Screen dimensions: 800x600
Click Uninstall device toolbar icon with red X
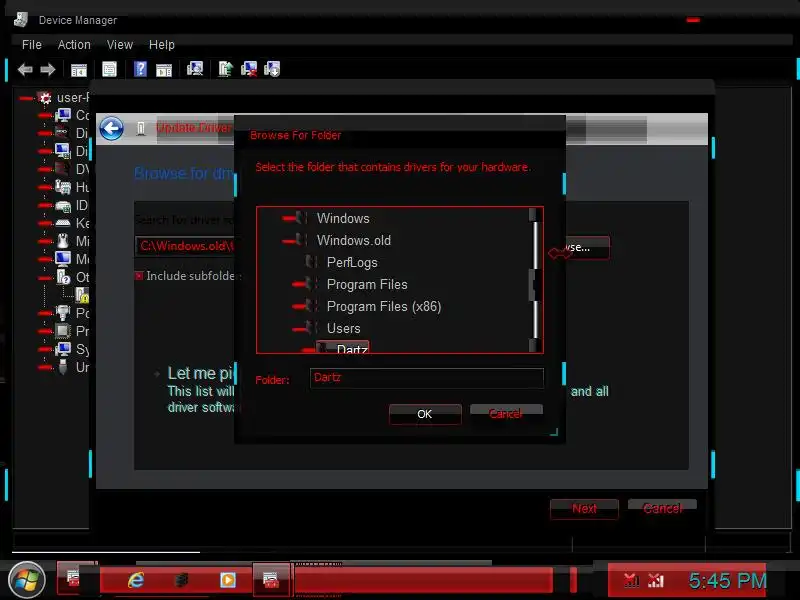tap(249, 69)
